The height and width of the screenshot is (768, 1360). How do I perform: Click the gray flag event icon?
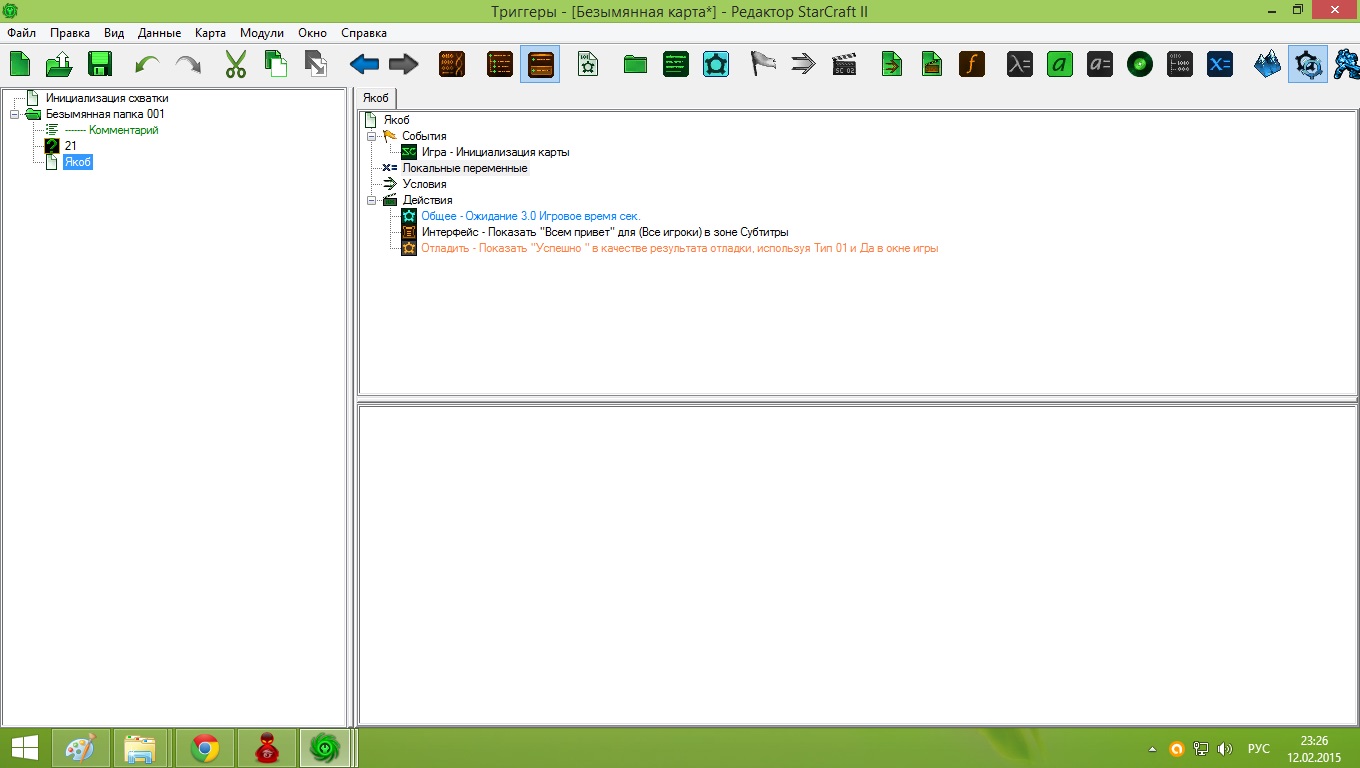763,65
